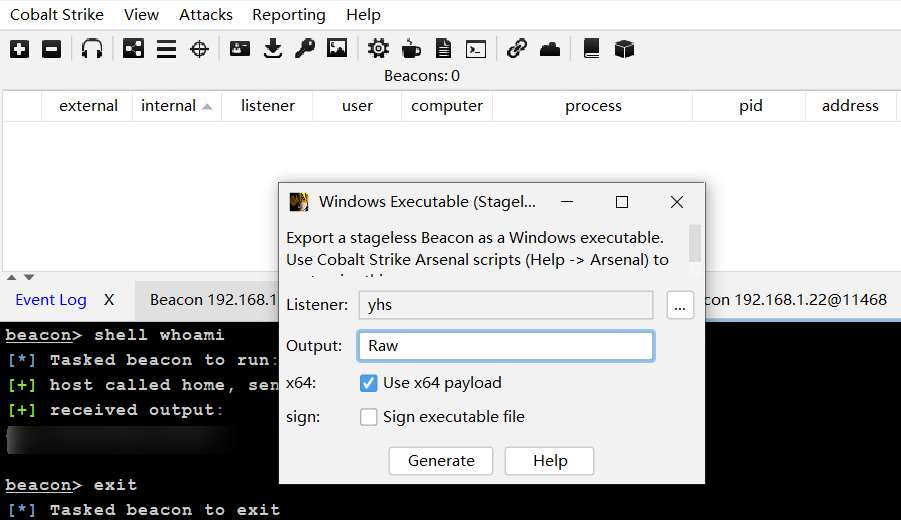Image resolution: width=901 pixels, height=520 pixels.
Task: Click the Beacons: 0 counter text
Action: [x=422, y=76]
